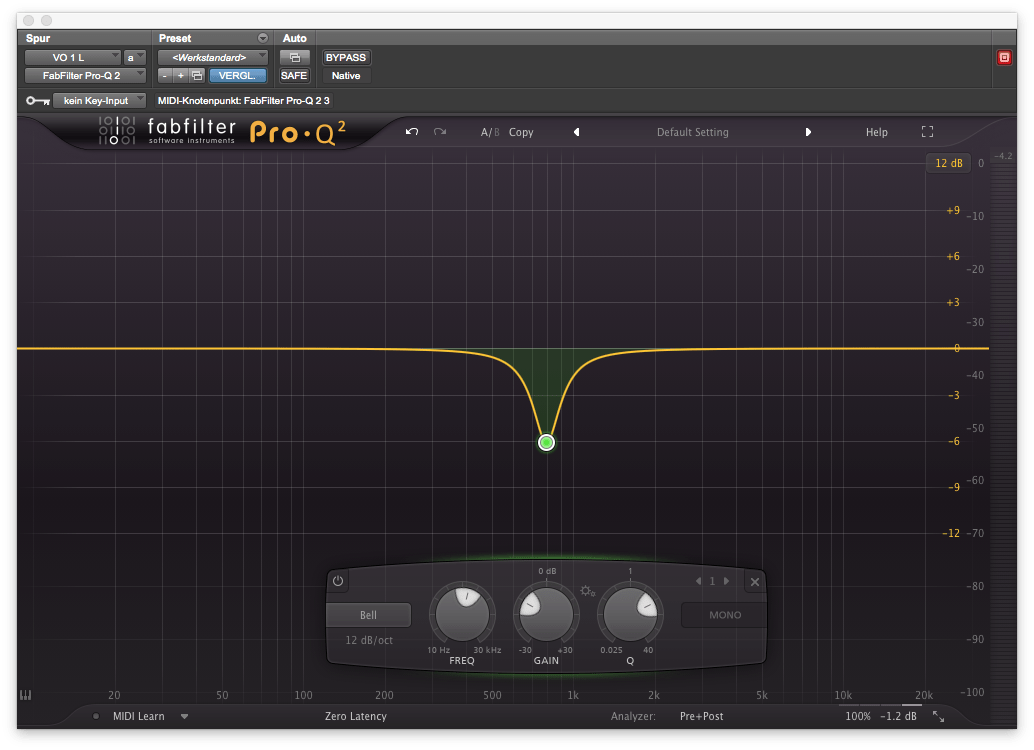Screen dimensions: 1034x750
Task: Click the previous preset minus button
Action: [164, 76]
